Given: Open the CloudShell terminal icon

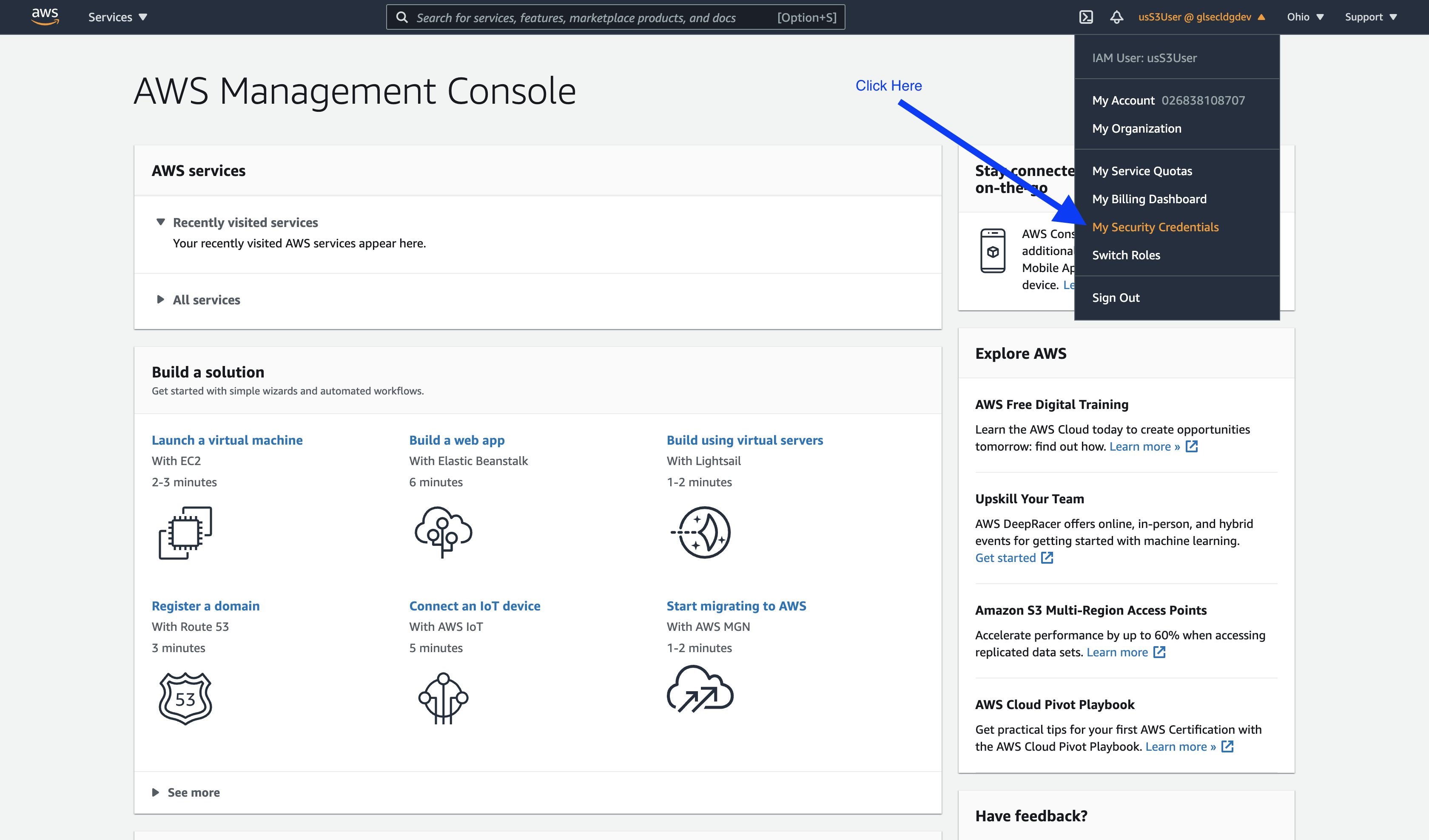Looking at the screenshot, I should [x=1086, y=17].
